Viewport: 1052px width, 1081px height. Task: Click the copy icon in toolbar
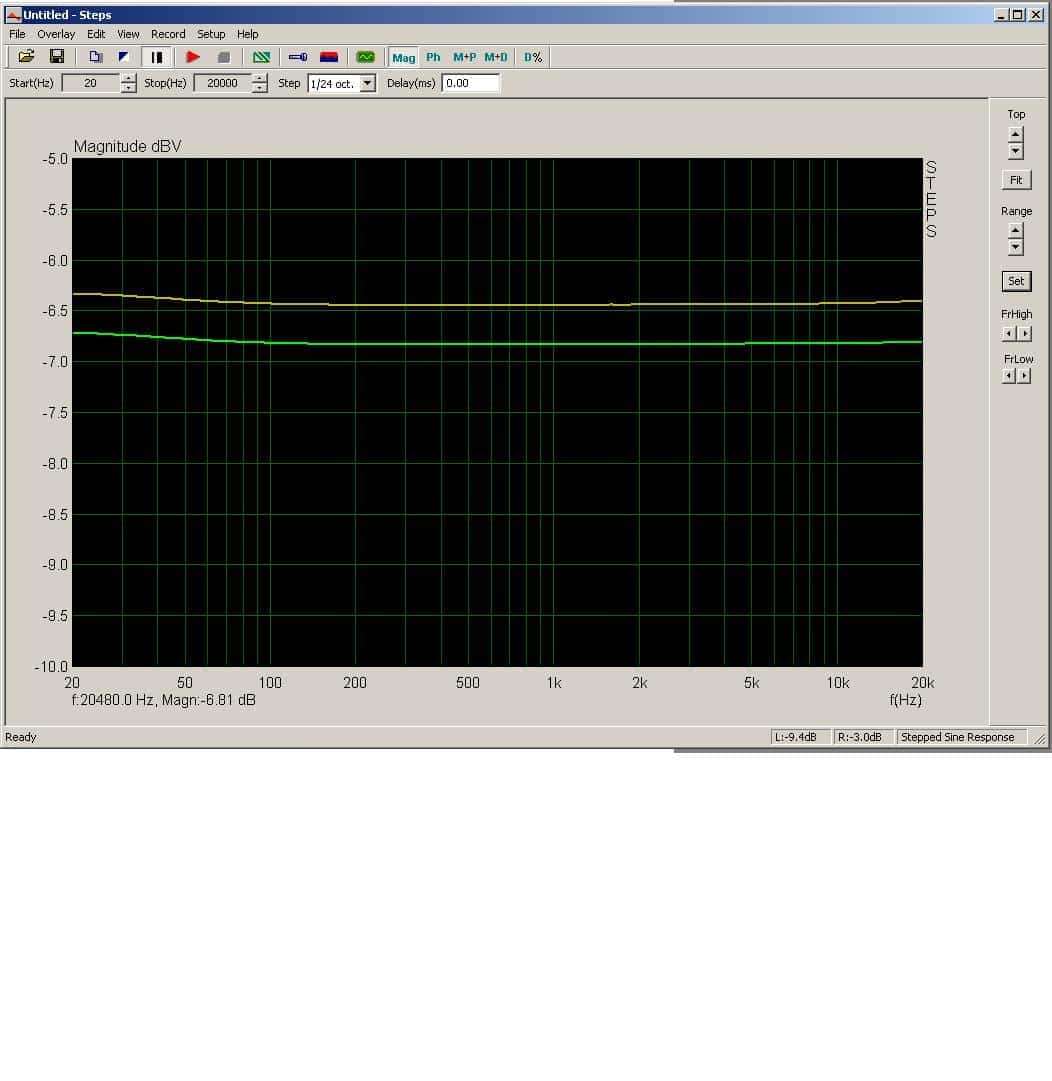[95, 57]
